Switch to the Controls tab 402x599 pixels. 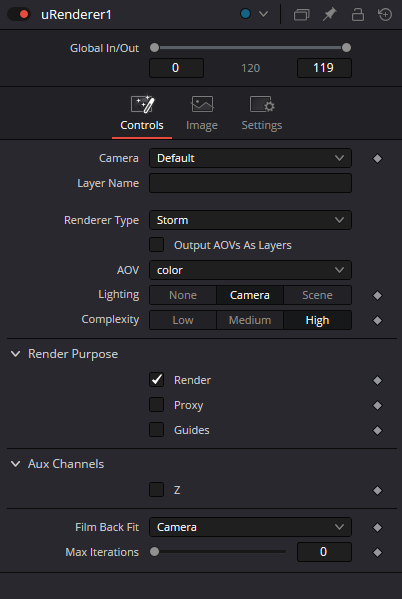point(142,114)
